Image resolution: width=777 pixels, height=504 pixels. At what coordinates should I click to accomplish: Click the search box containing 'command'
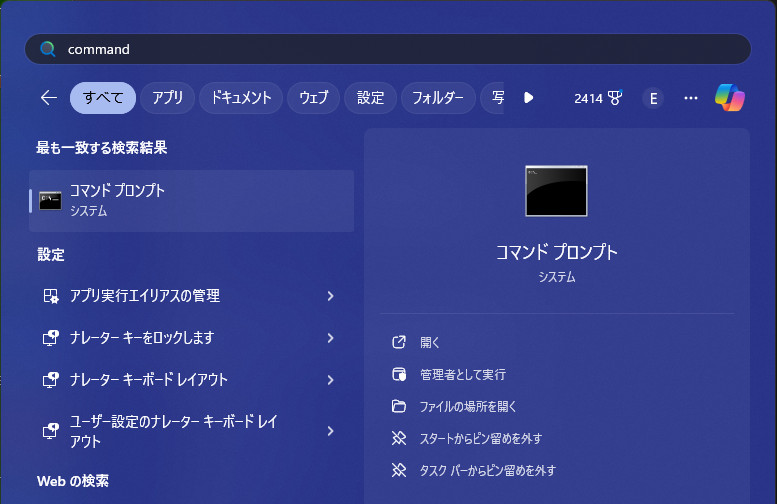point(388,49)
